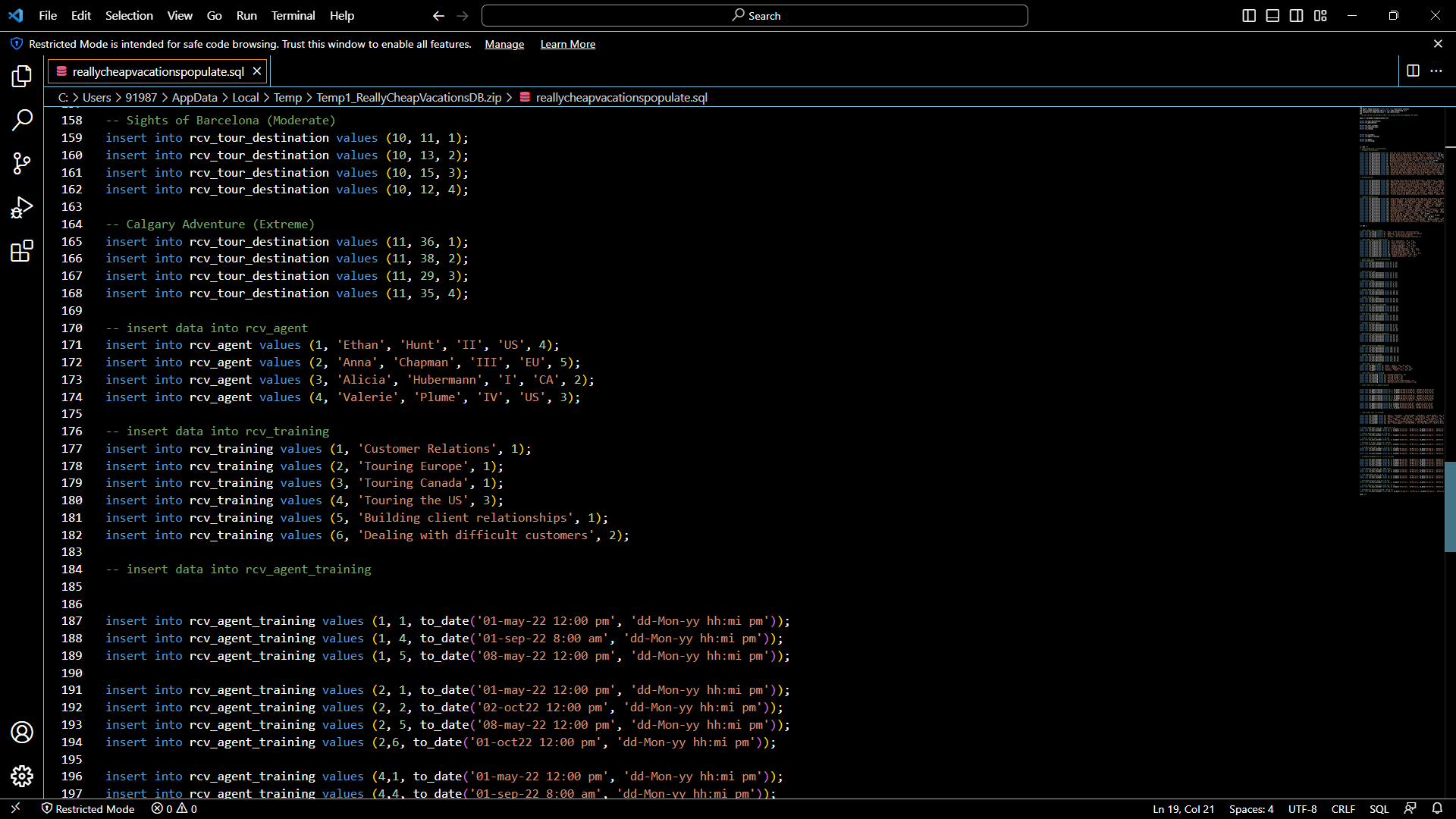Screen dimensions: 1456x819
Task: Open the Accounts menu icon
Action: tap(22, 732)
